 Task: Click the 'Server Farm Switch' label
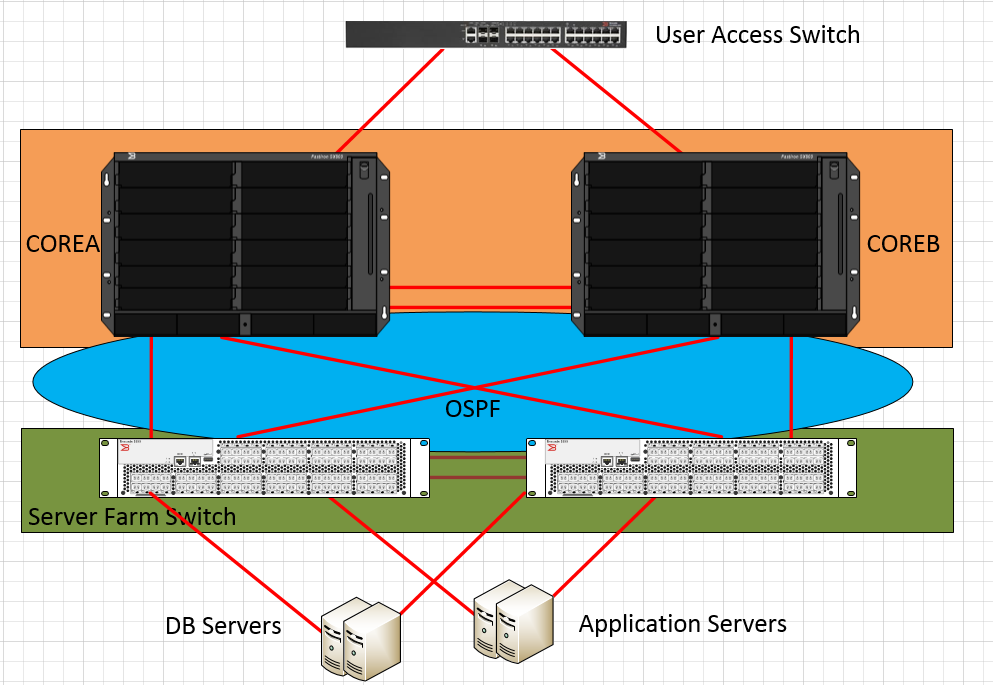click(x=131, y=517)
